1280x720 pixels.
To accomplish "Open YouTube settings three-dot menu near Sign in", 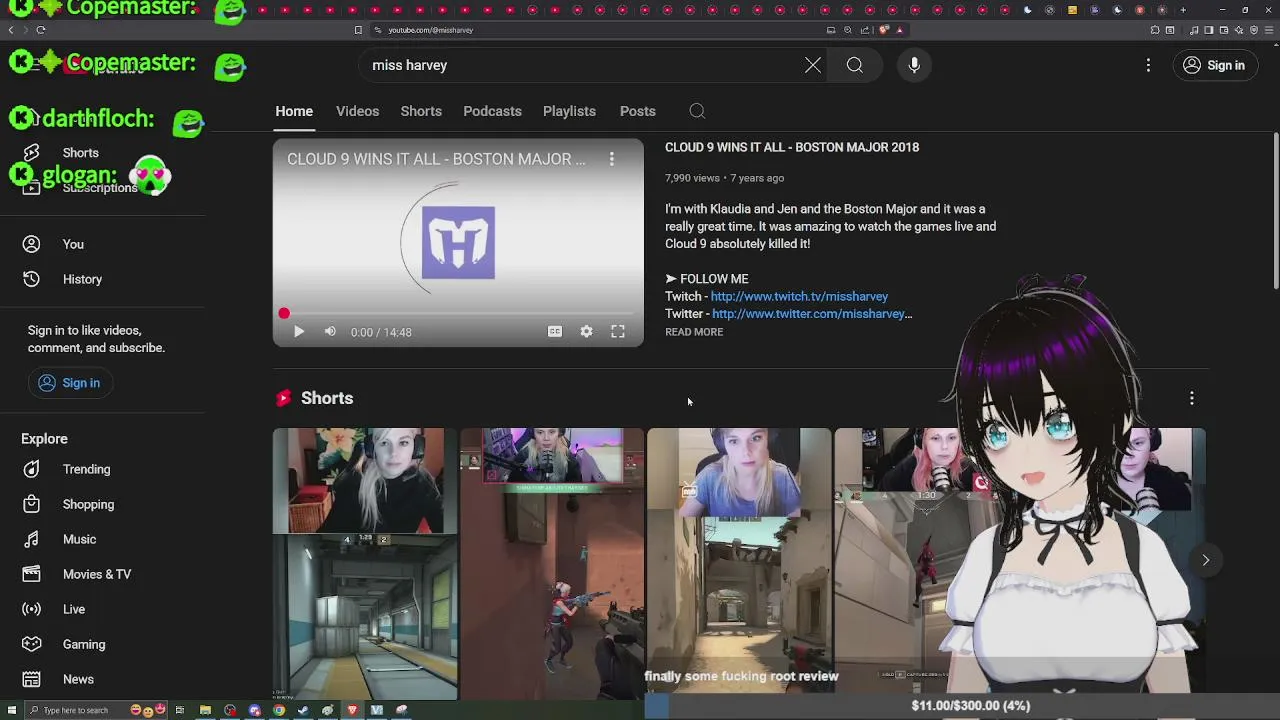I will (x=1148, y=65).
